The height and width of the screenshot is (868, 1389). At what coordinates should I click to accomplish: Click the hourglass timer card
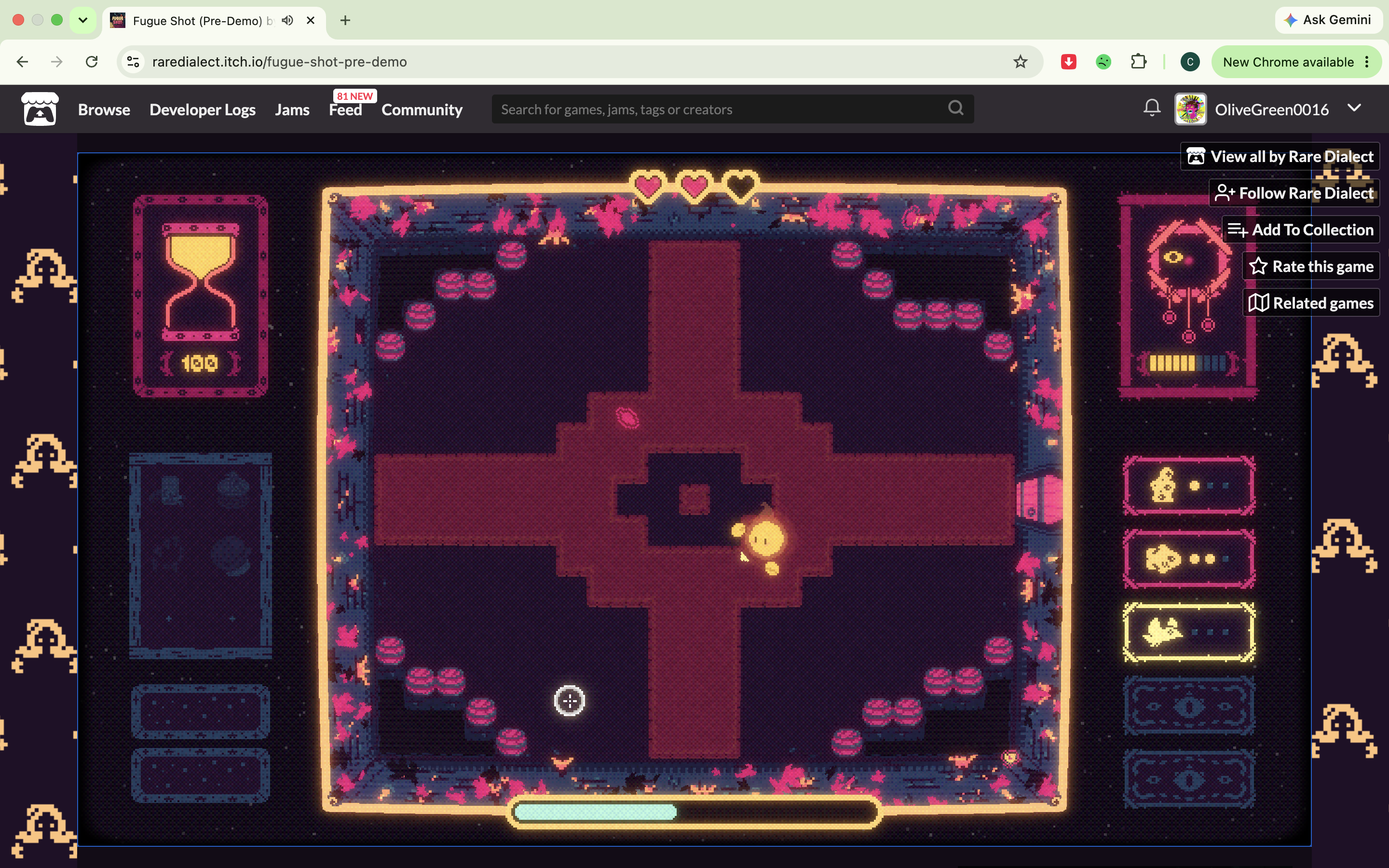(x=200, y=296)
